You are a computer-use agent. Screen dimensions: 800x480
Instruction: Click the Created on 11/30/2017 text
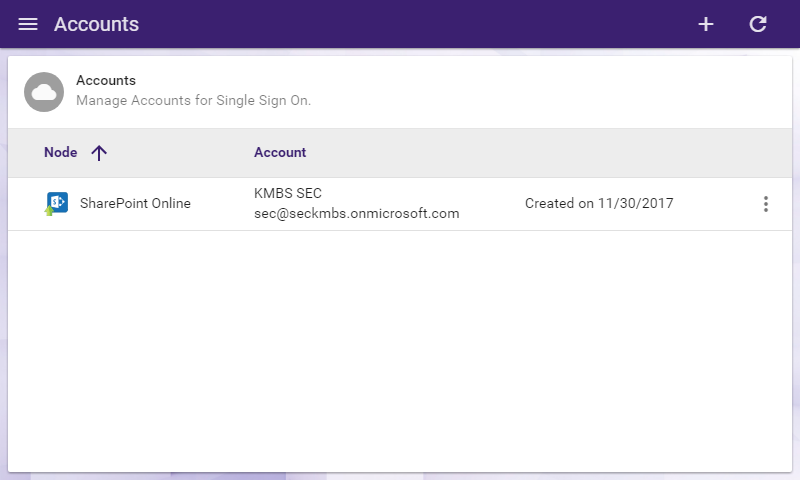point(599,203)
